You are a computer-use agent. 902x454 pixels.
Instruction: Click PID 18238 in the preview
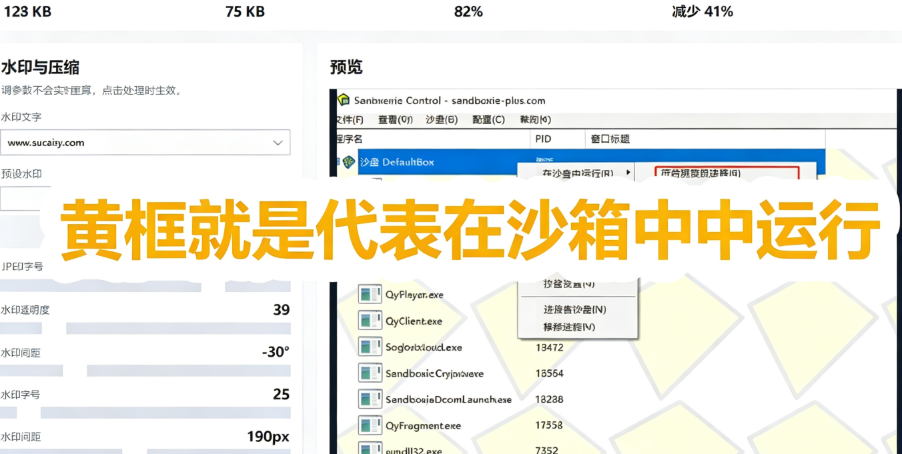click(549, 399)
